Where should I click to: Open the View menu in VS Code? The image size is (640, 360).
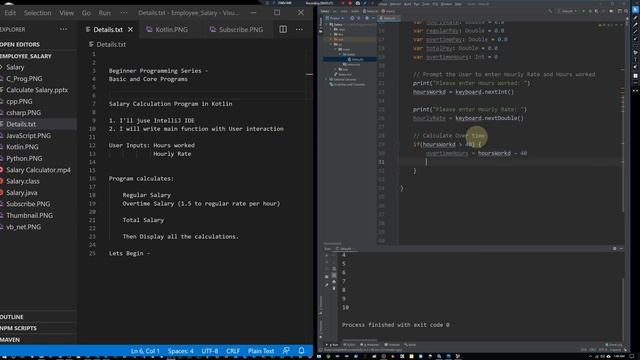pyautogui.click(x=67, y=13)
